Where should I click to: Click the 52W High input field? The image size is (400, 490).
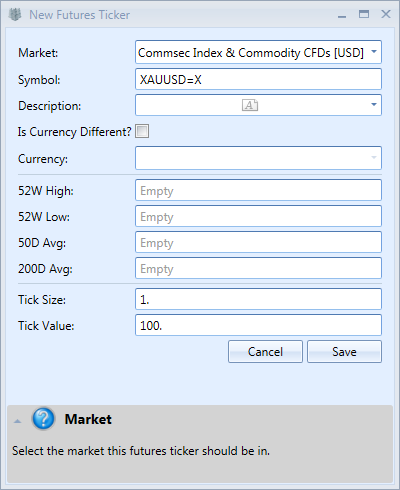tap(258, 190)
